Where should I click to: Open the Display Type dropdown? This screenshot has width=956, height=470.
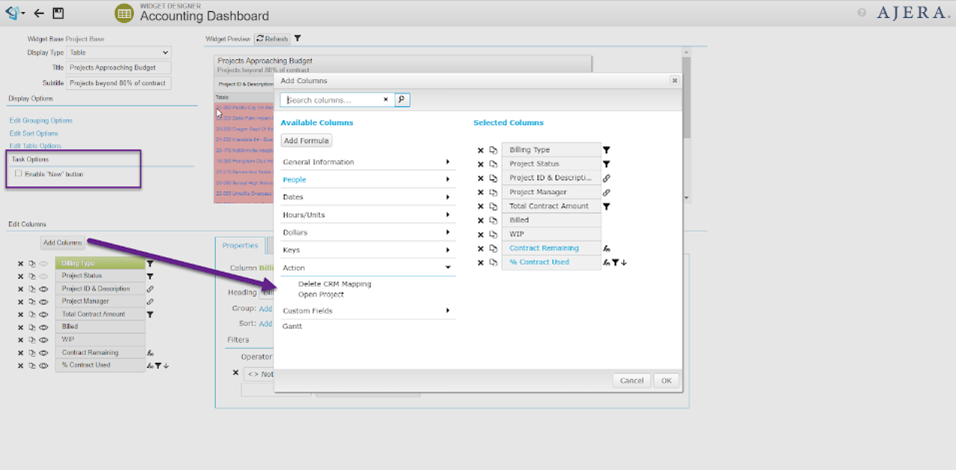[119, 52]
